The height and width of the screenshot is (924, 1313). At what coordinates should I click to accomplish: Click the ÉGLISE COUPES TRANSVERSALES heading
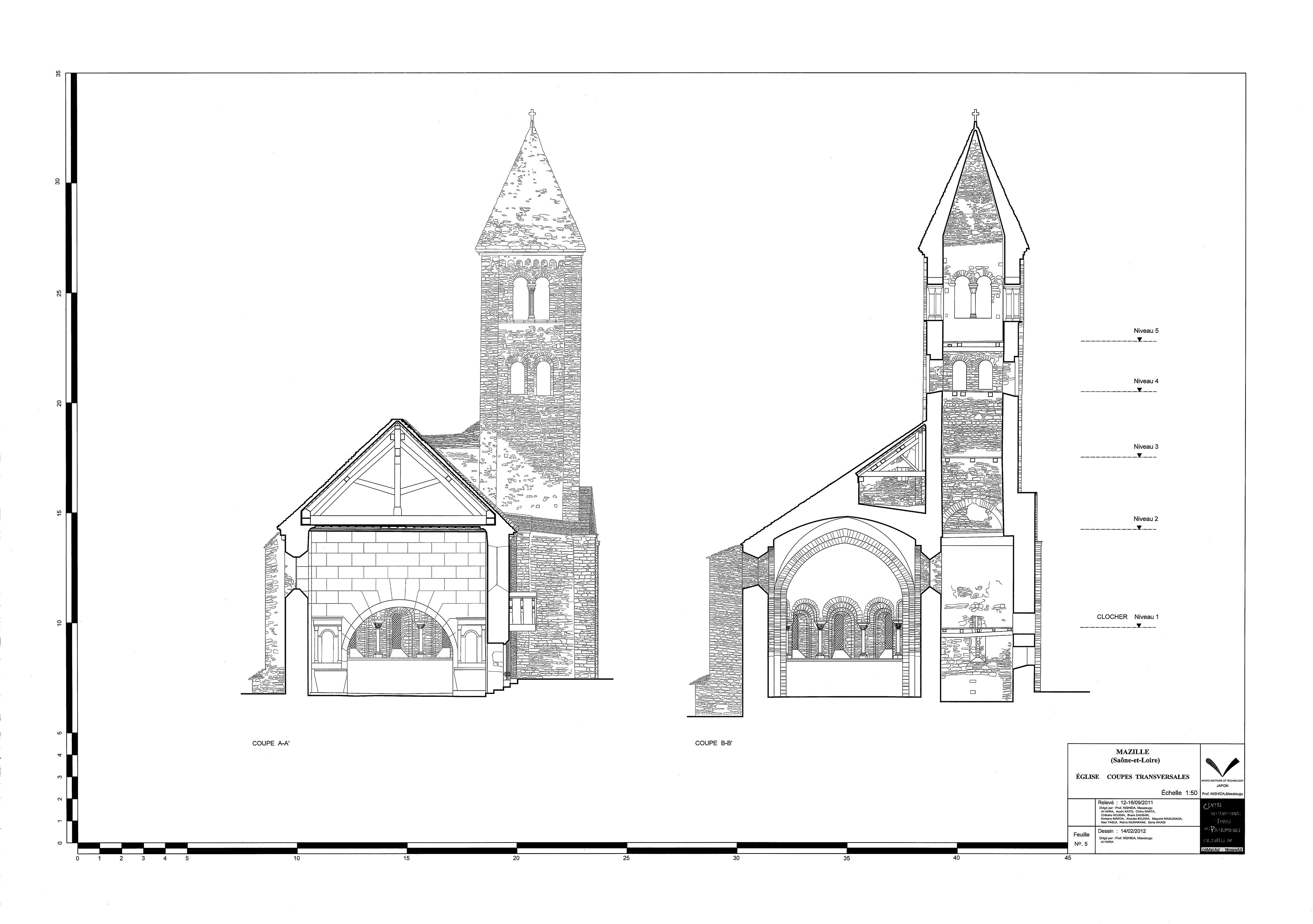coord(1133,776)
